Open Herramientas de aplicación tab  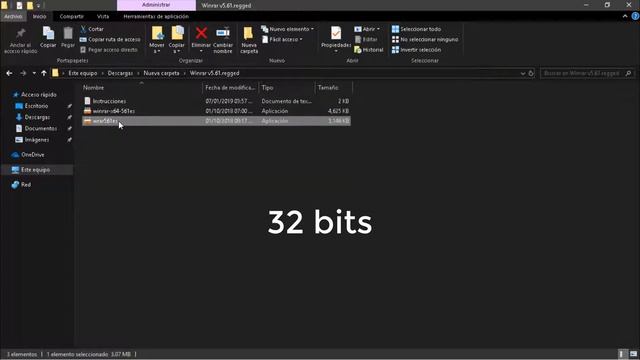pyautogui.click(x=156, y=16)
